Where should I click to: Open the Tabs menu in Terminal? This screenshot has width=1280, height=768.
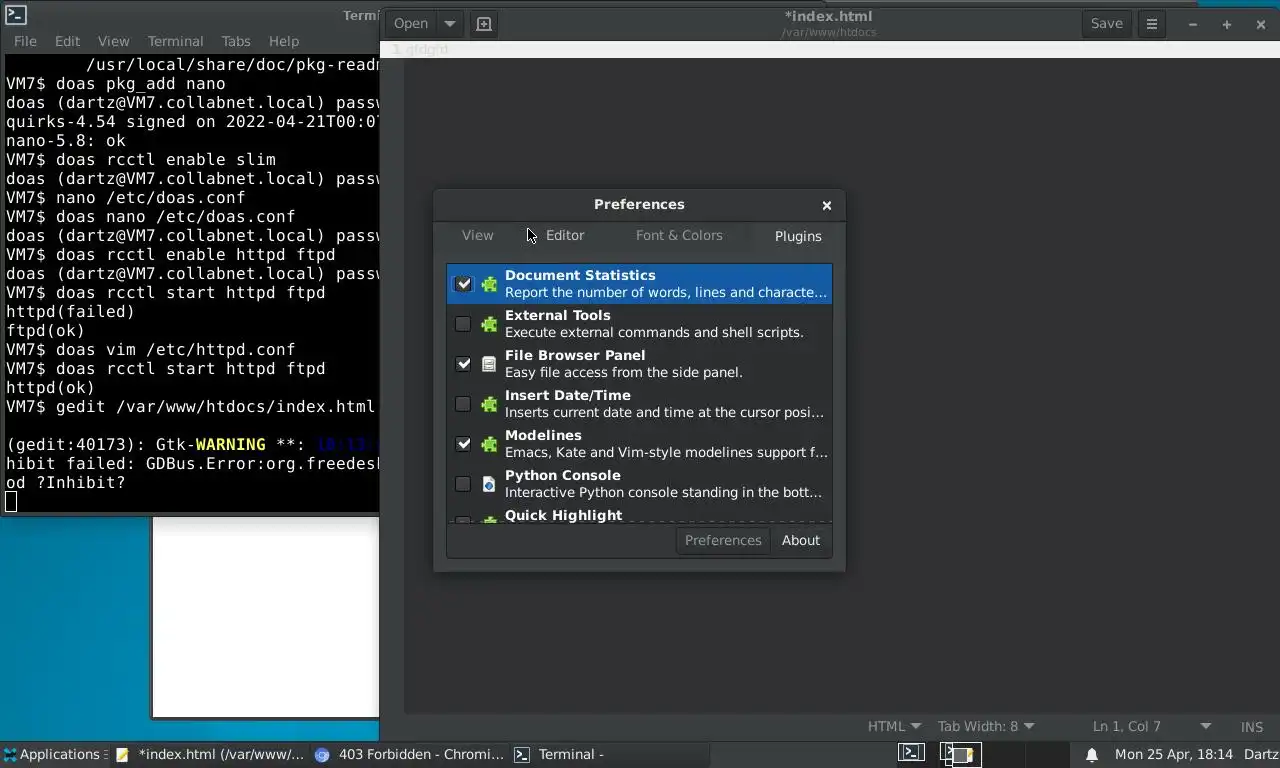pyautogui.click(x=236, y=41)
